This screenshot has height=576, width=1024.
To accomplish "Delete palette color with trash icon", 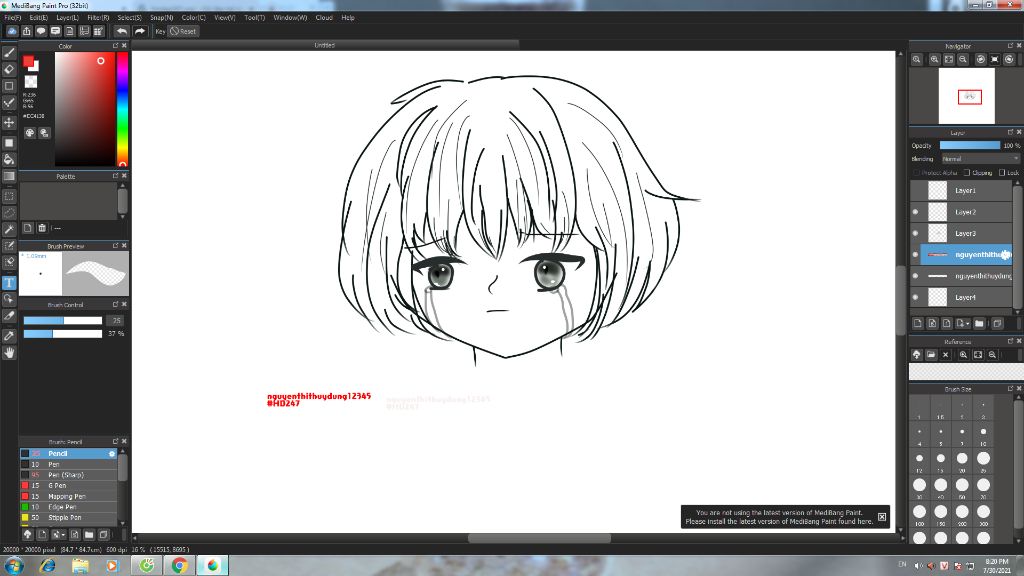I will coord(42,228).
